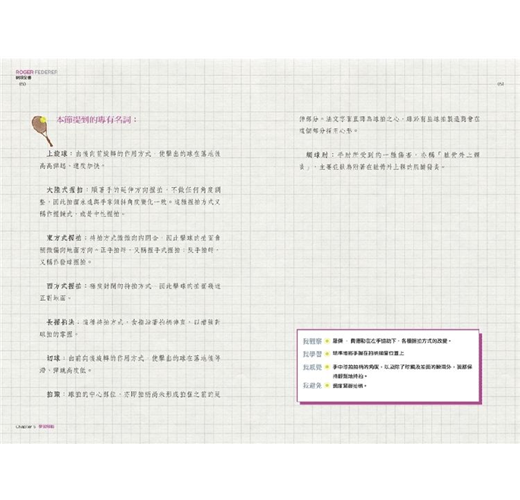Click the Chapter footer label at bottom left
520x500 pixels.
[x=35, y=427]
